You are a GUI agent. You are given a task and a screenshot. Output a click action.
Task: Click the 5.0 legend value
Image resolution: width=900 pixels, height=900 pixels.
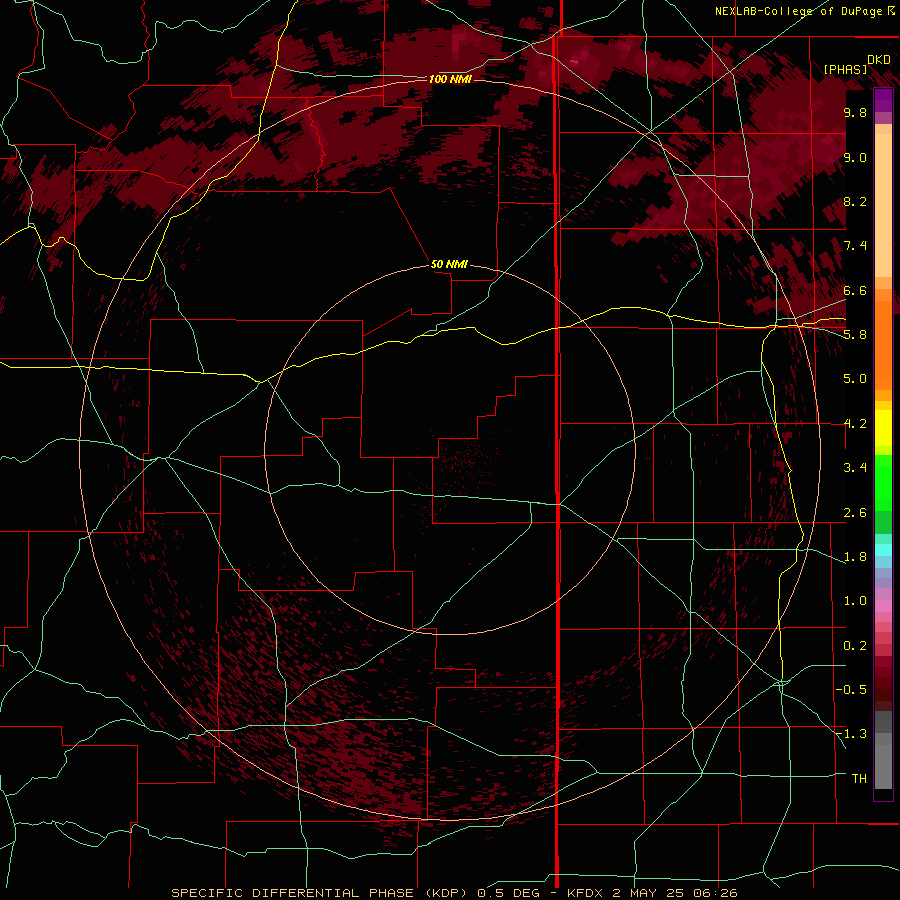[x=855, y=379]
